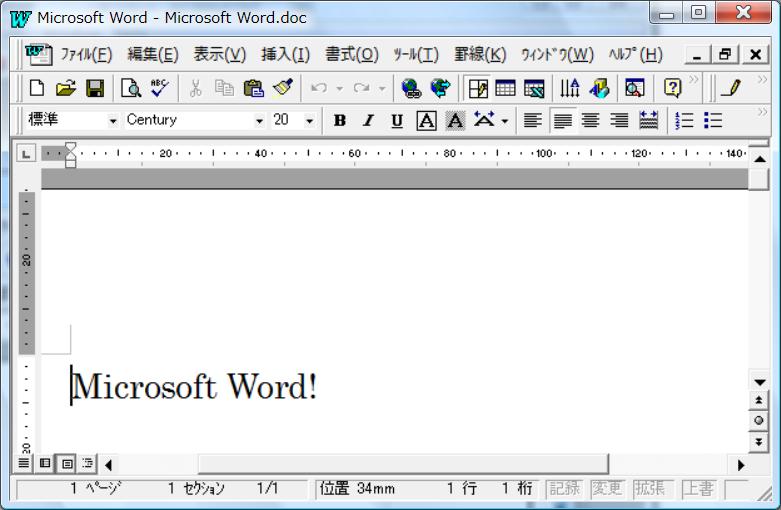Open a file with the folder icon

66,89
